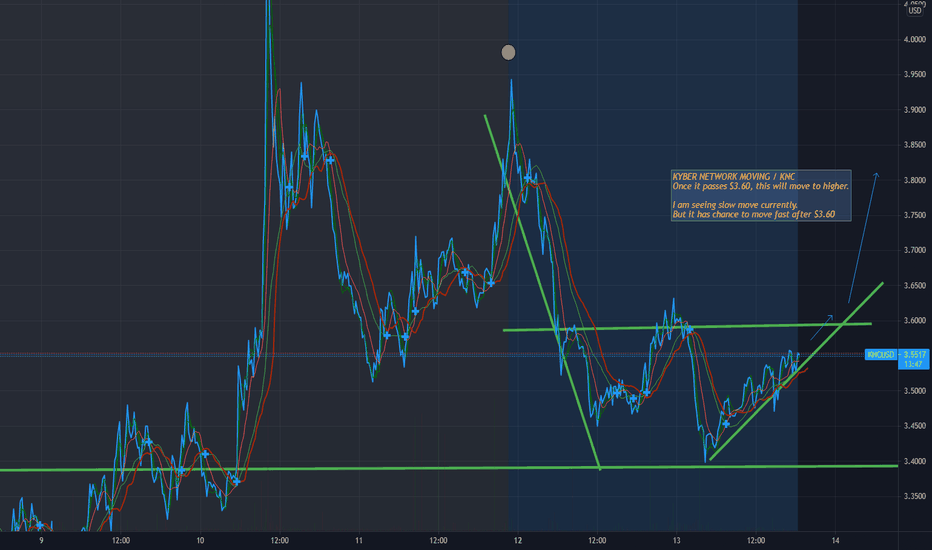Image resolution: width=932 pixels, height=550 pixels.
Task: Click the 3.6500 price axis label
Action: tap(914, 285)
